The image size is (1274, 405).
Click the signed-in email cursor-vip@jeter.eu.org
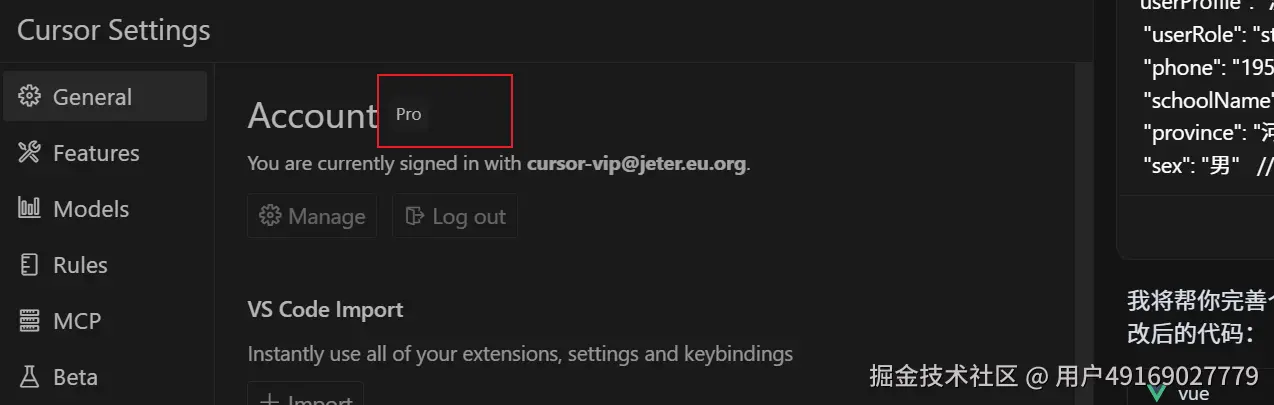tap(636, 163)
